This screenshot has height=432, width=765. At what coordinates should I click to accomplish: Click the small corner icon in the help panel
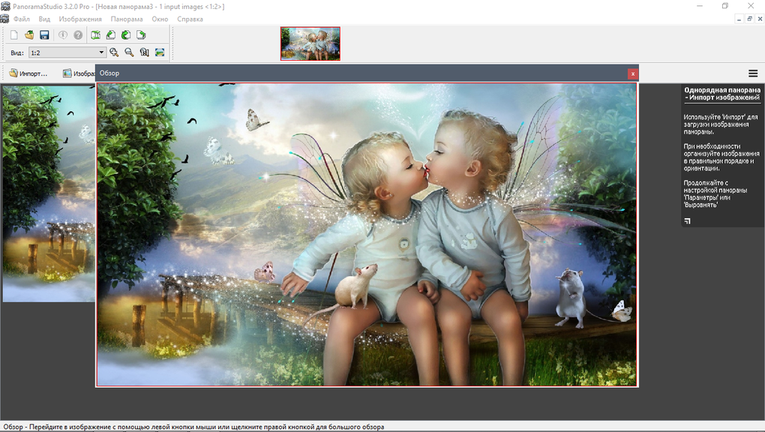687,221
